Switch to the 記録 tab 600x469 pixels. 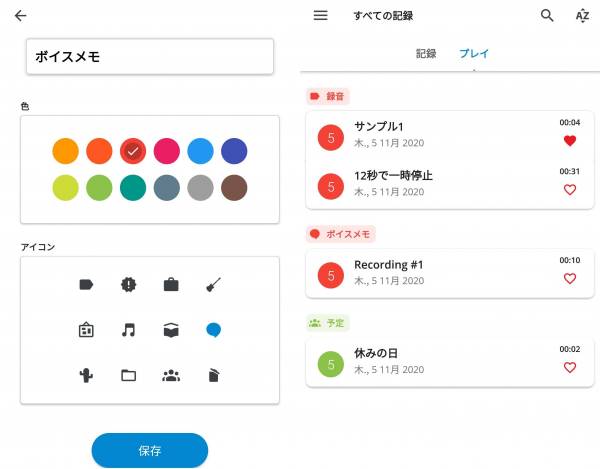click(x=426, y=53)
